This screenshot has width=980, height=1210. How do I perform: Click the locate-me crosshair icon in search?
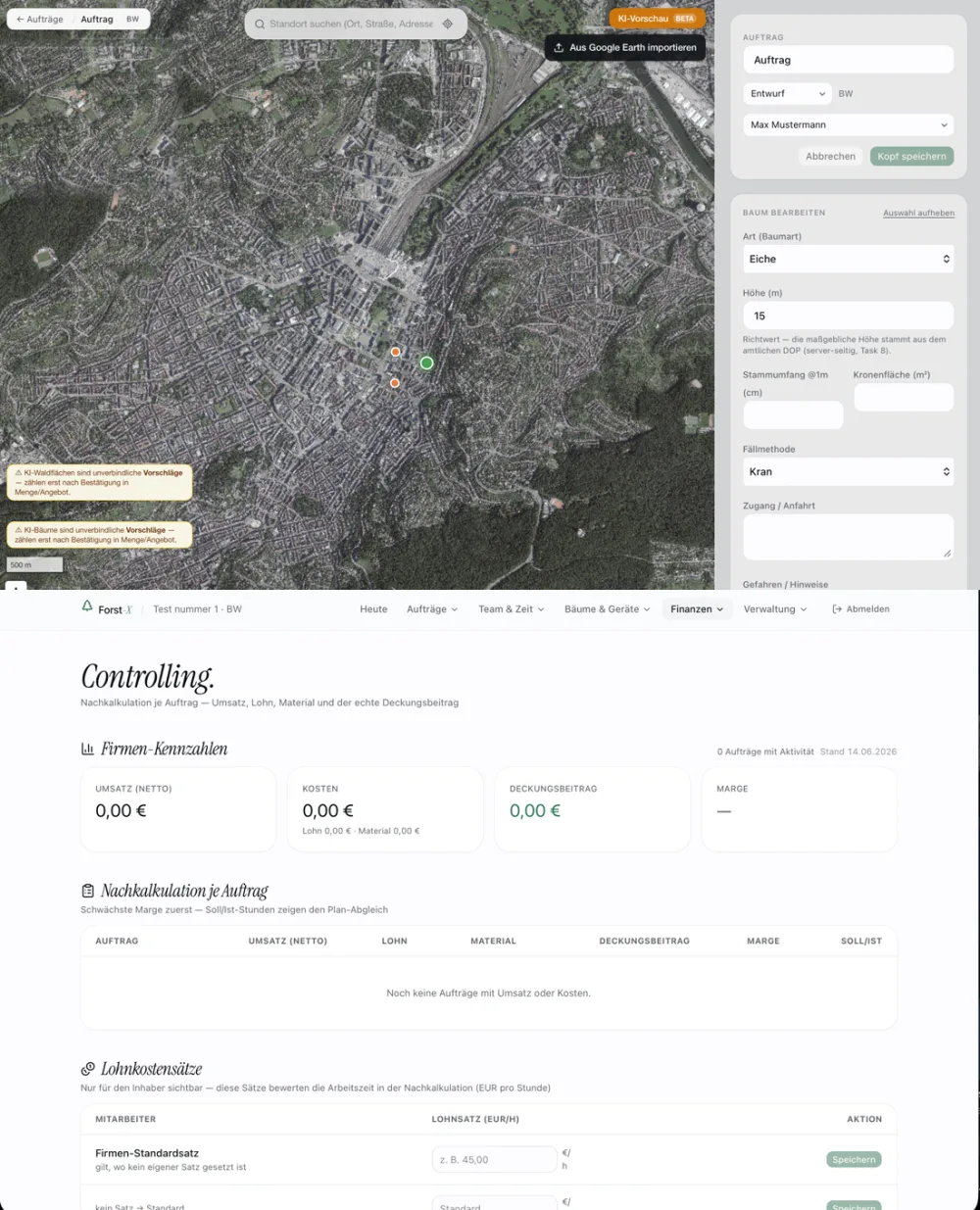tap(448, 24)
